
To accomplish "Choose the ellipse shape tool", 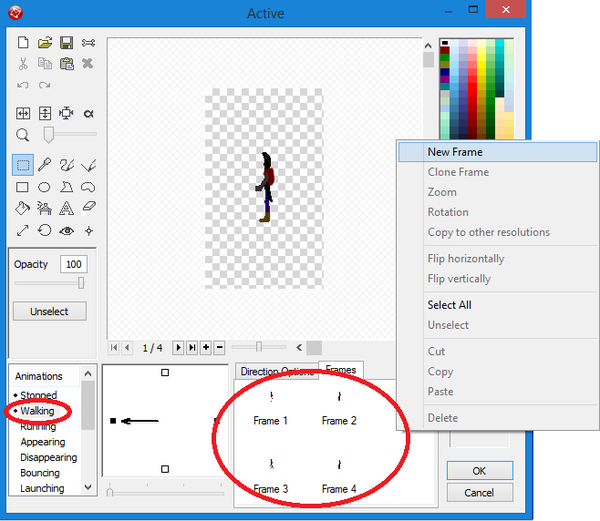I will coord(45,187).
